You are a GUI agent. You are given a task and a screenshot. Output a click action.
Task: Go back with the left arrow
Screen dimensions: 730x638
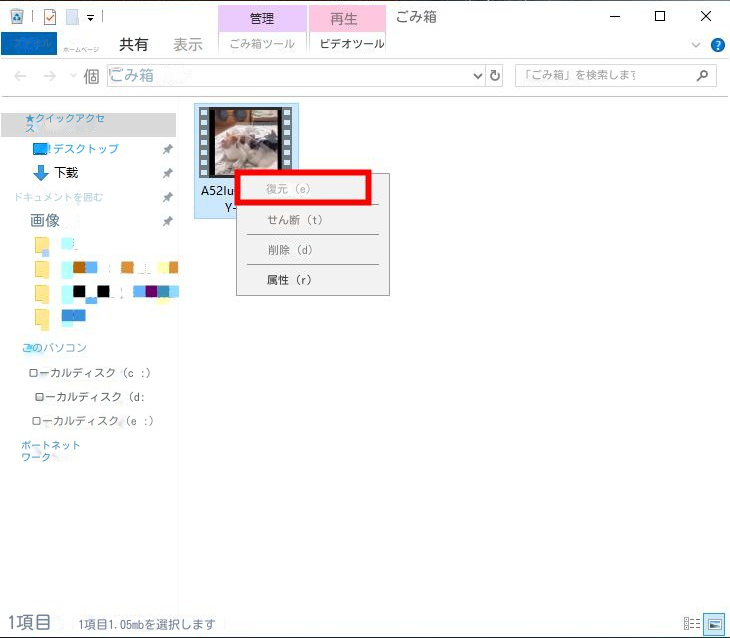point(20,75)
